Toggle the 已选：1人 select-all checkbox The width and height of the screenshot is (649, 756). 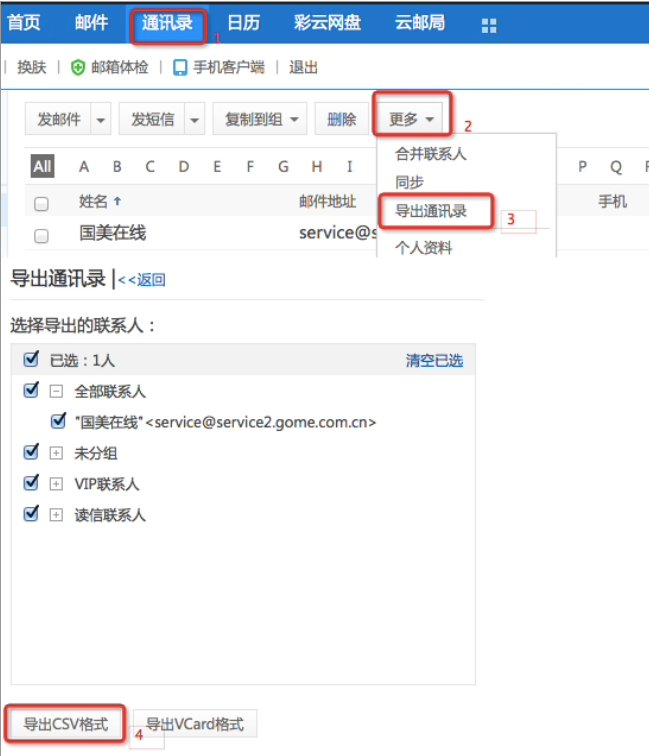[30, 360]
